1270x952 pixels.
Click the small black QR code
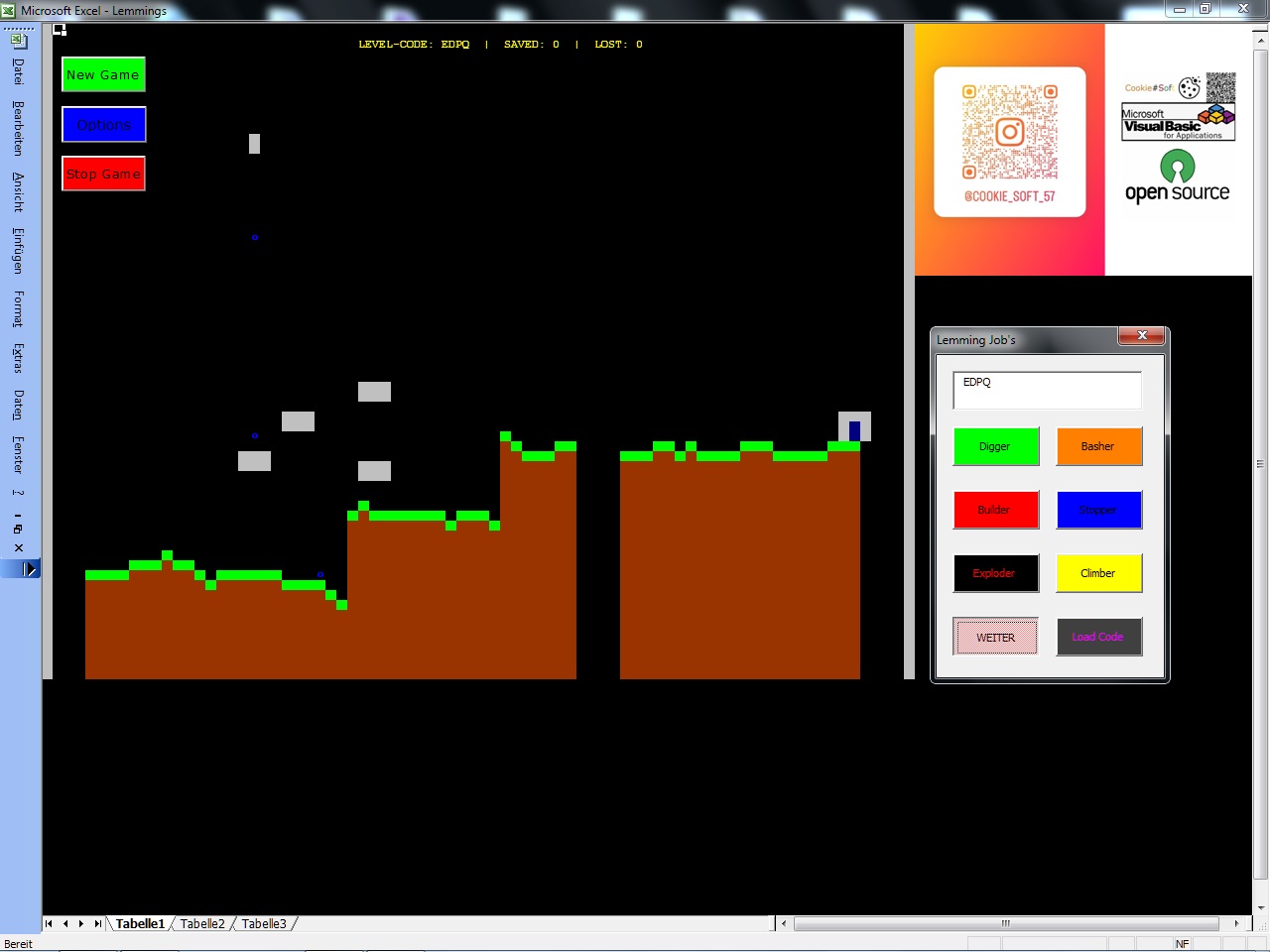click(x=1221, y=87)
